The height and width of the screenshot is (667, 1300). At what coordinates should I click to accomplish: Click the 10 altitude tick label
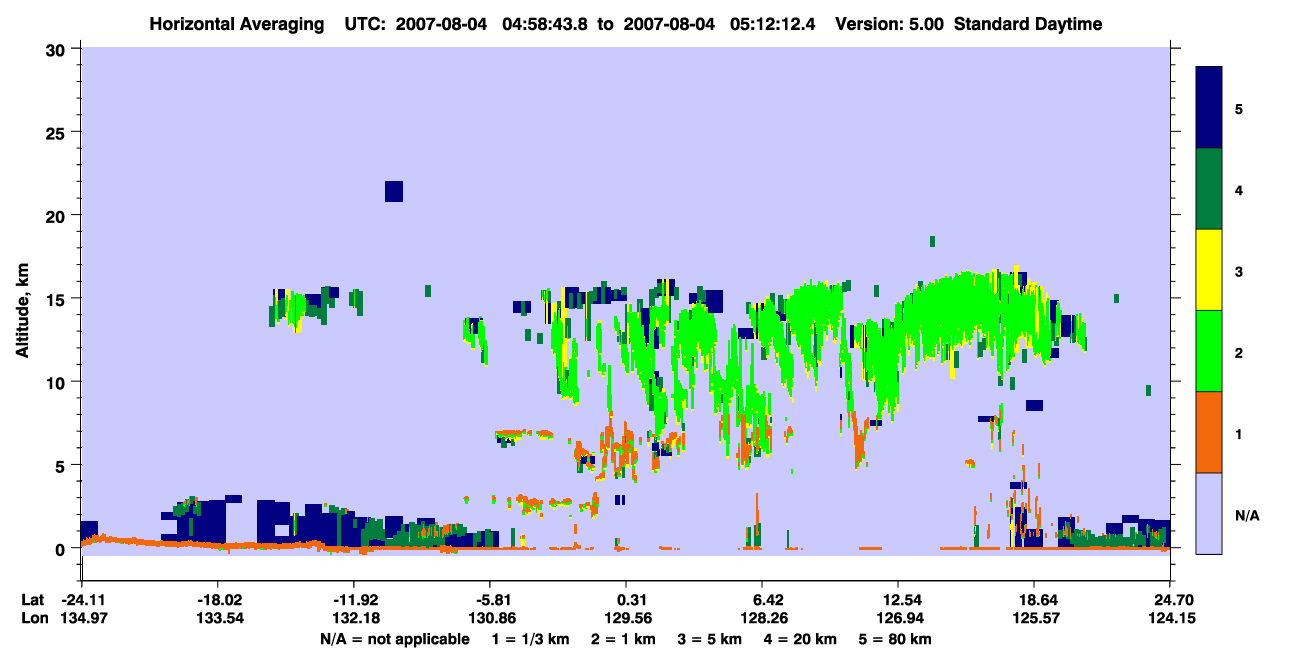tap(58, 382)
